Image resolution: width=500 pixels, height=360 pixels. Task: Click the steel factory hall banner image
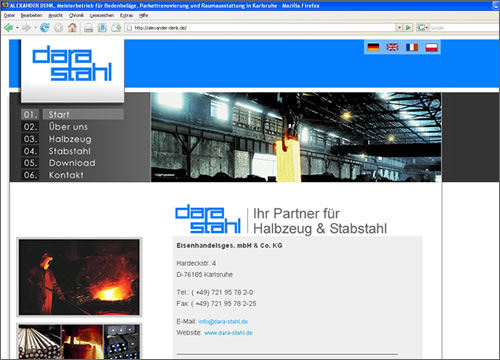point(296,137)
